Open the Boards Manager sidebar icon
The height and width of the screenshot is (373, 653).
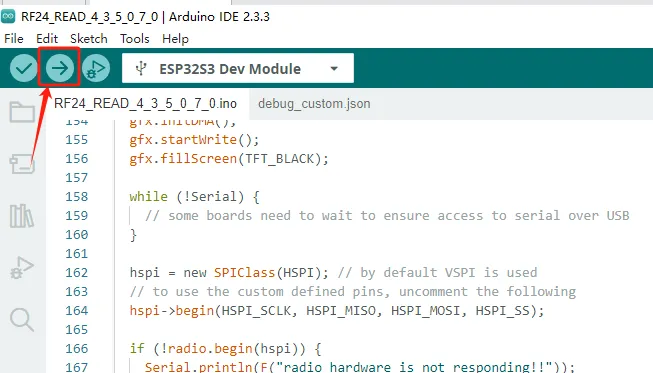tap(22, 164)
